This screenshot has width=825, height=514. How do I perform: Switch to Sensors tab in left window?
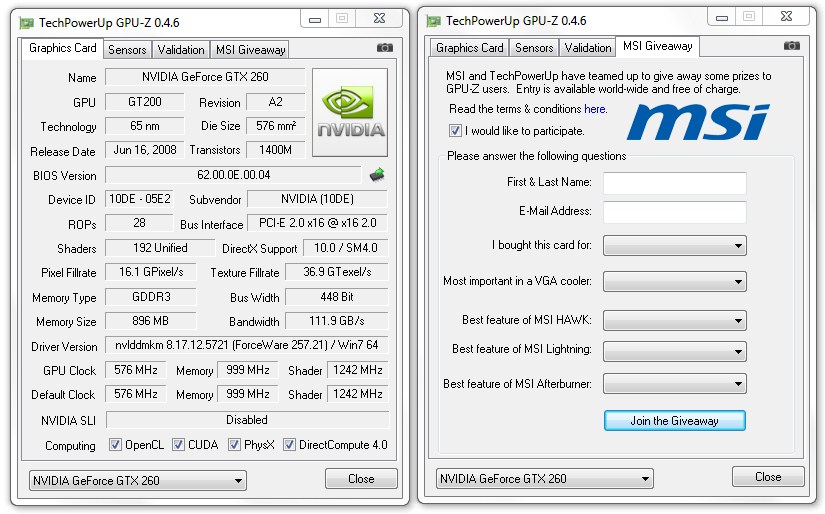tap(127, 50)
